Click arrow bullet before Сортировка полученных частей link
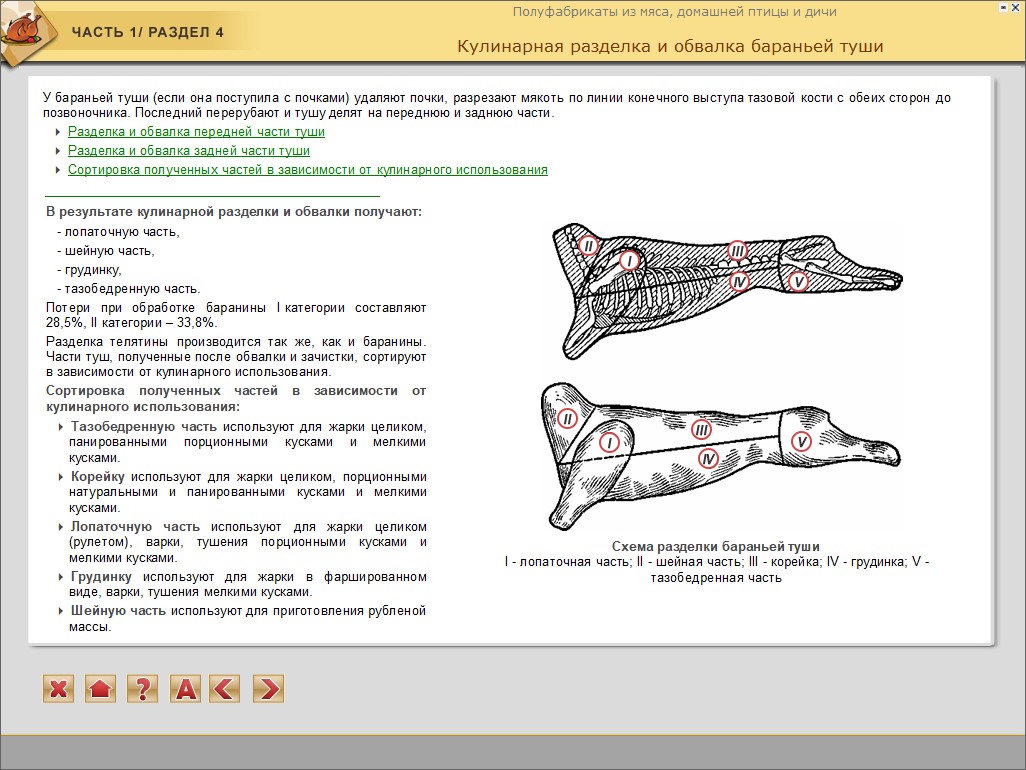Viewport: 1026px width, 770px height. pyautogui.click(x=58, y=170)
